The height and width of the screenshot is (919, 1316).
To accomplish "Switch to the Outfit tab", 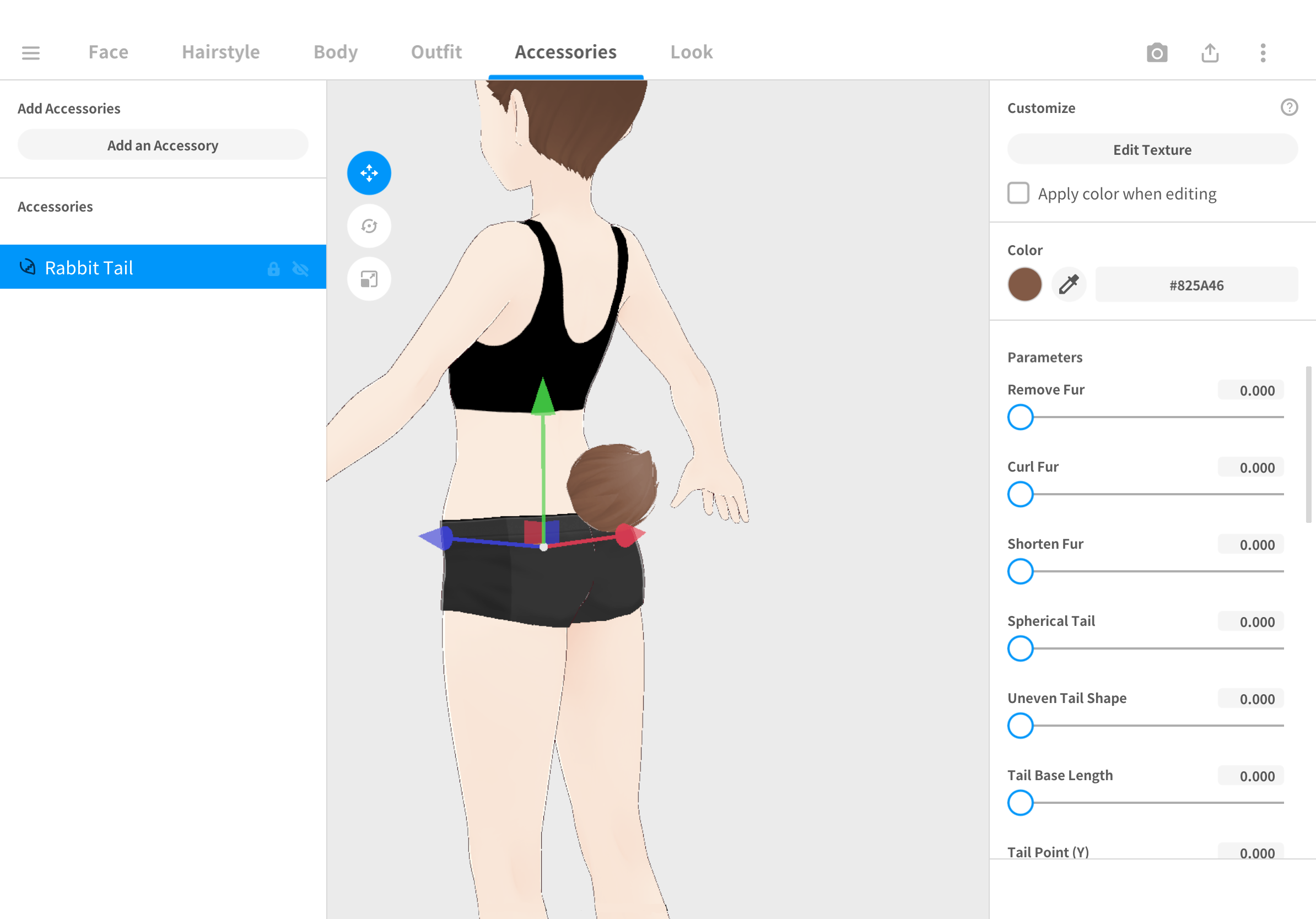I will click(436, 52).
